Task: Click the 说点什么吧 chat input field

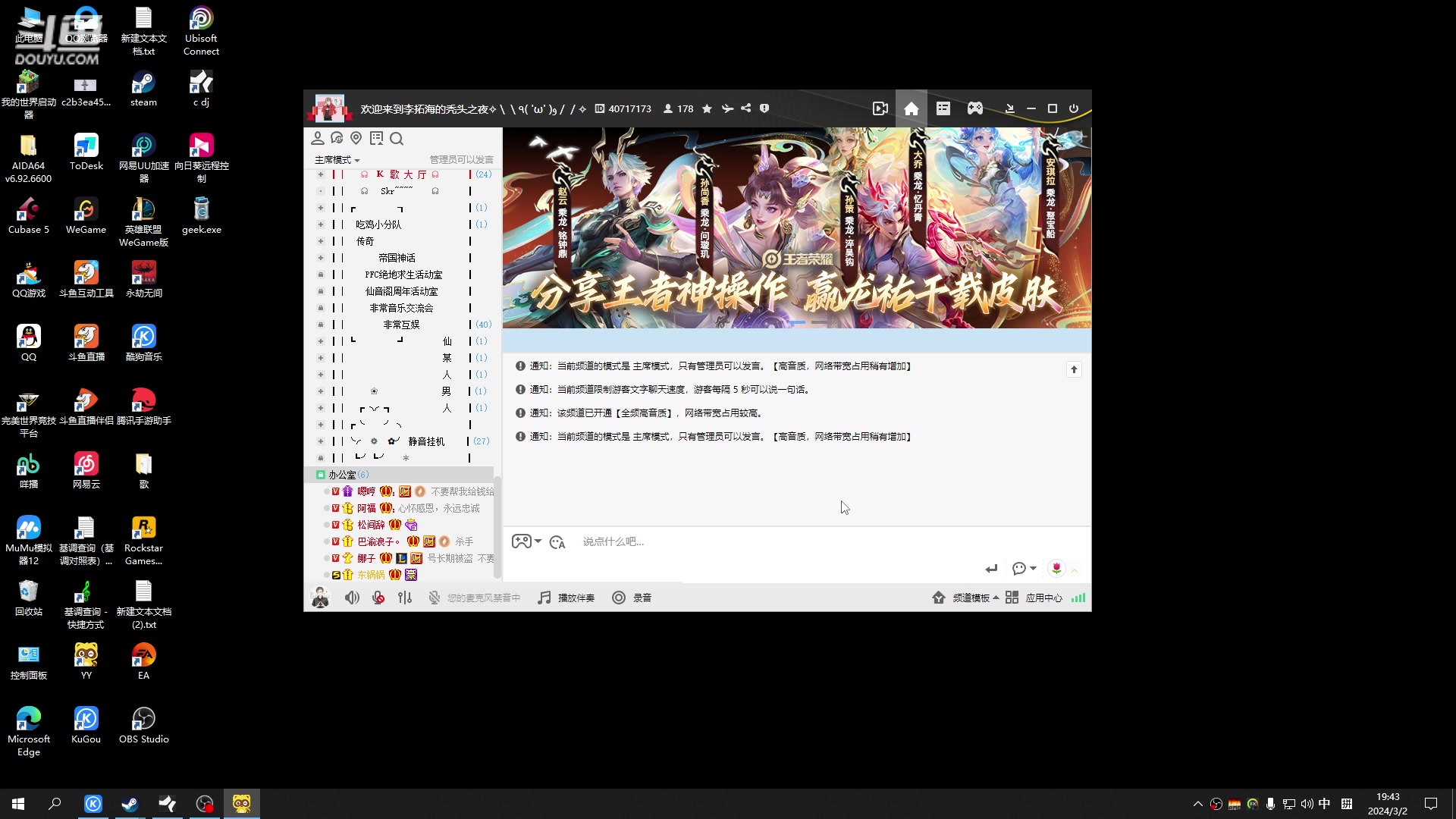Action: point(682,541)
